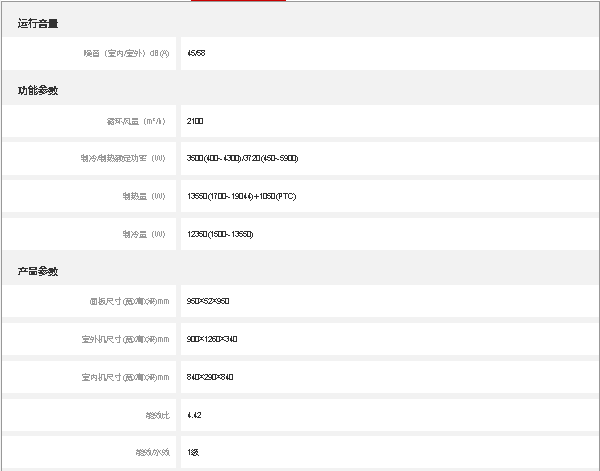Click the rated power value starting with 3500
Viewport: 600px width, 471px height.
[x=242, y=159]
